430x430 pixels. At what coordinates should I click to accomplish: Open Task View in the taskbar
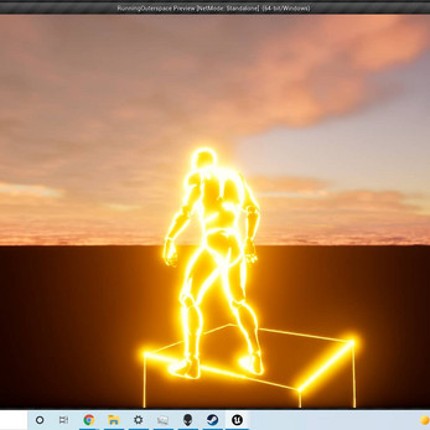point(64,420)
